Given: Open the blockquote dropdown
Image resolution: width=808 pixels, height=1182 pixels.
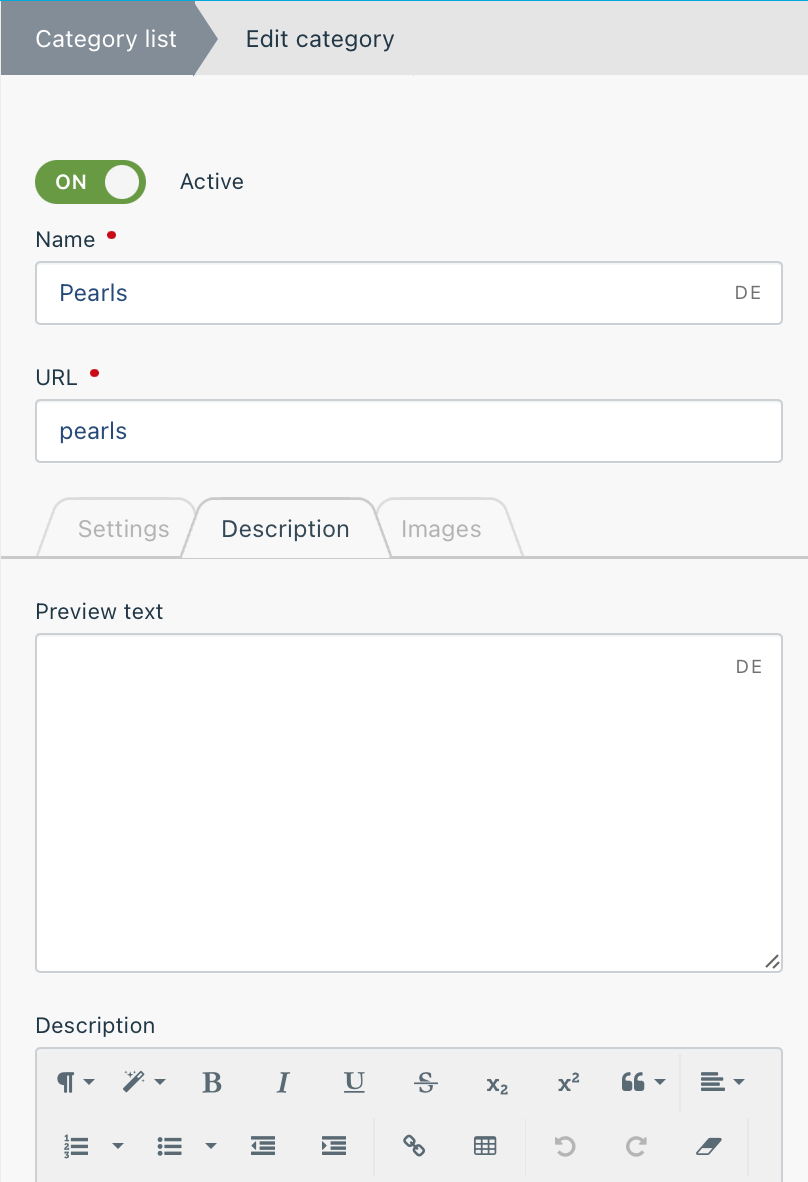Looking at the screenshot, I should point(643,1082).
